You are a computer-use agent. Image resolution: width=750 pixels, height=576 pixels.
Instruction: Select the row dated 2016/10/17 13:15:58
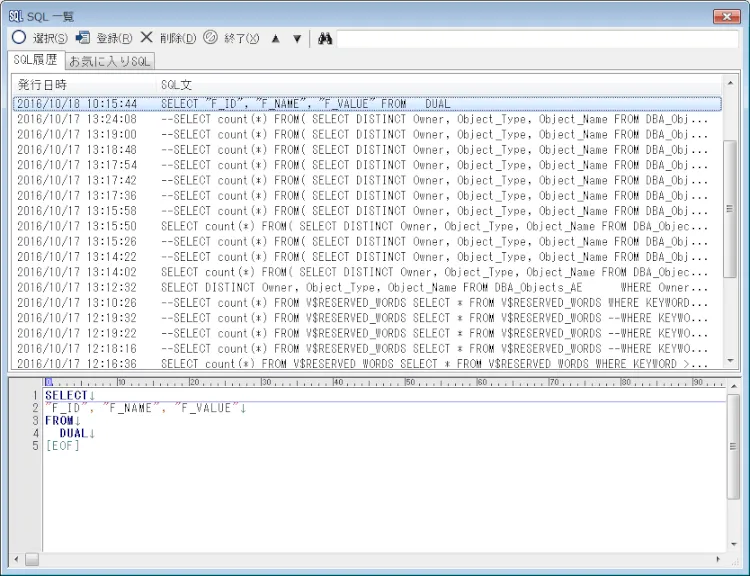click(367, 211)
